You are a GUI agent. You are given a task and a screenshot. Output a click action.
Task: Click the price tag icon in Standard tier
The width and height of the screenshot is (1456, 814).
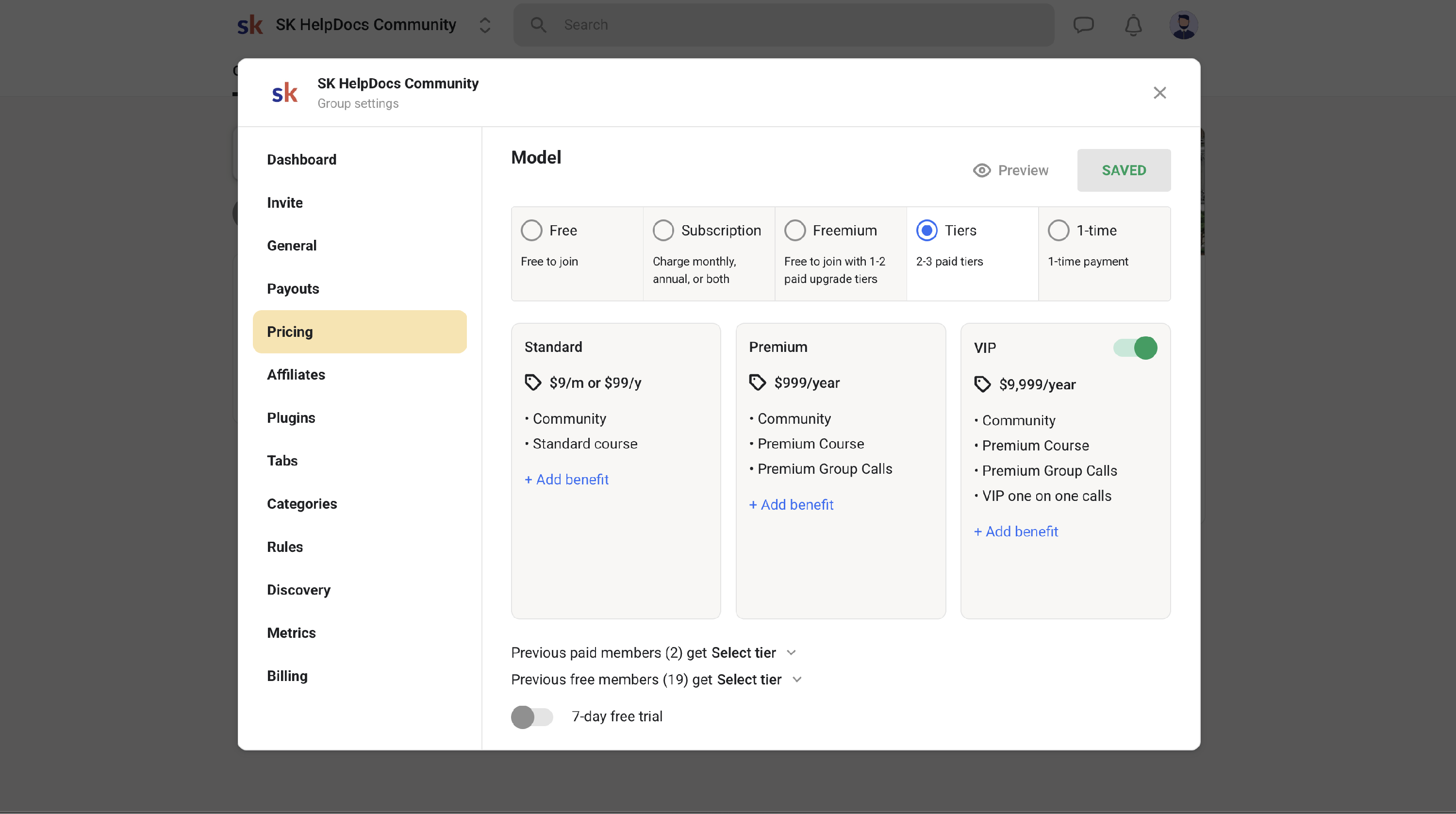532,382
